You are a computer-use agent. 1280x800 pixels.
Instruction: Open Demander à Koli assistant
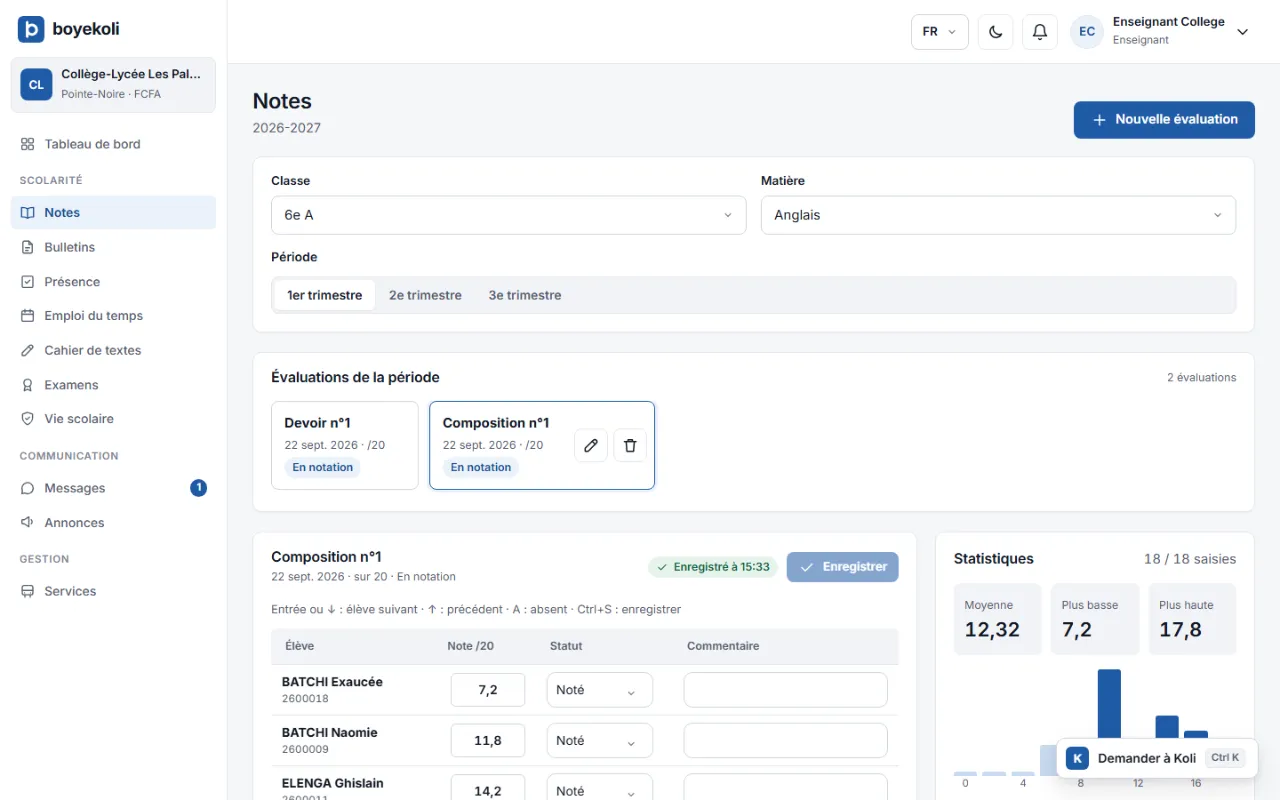coord(1156,758)
